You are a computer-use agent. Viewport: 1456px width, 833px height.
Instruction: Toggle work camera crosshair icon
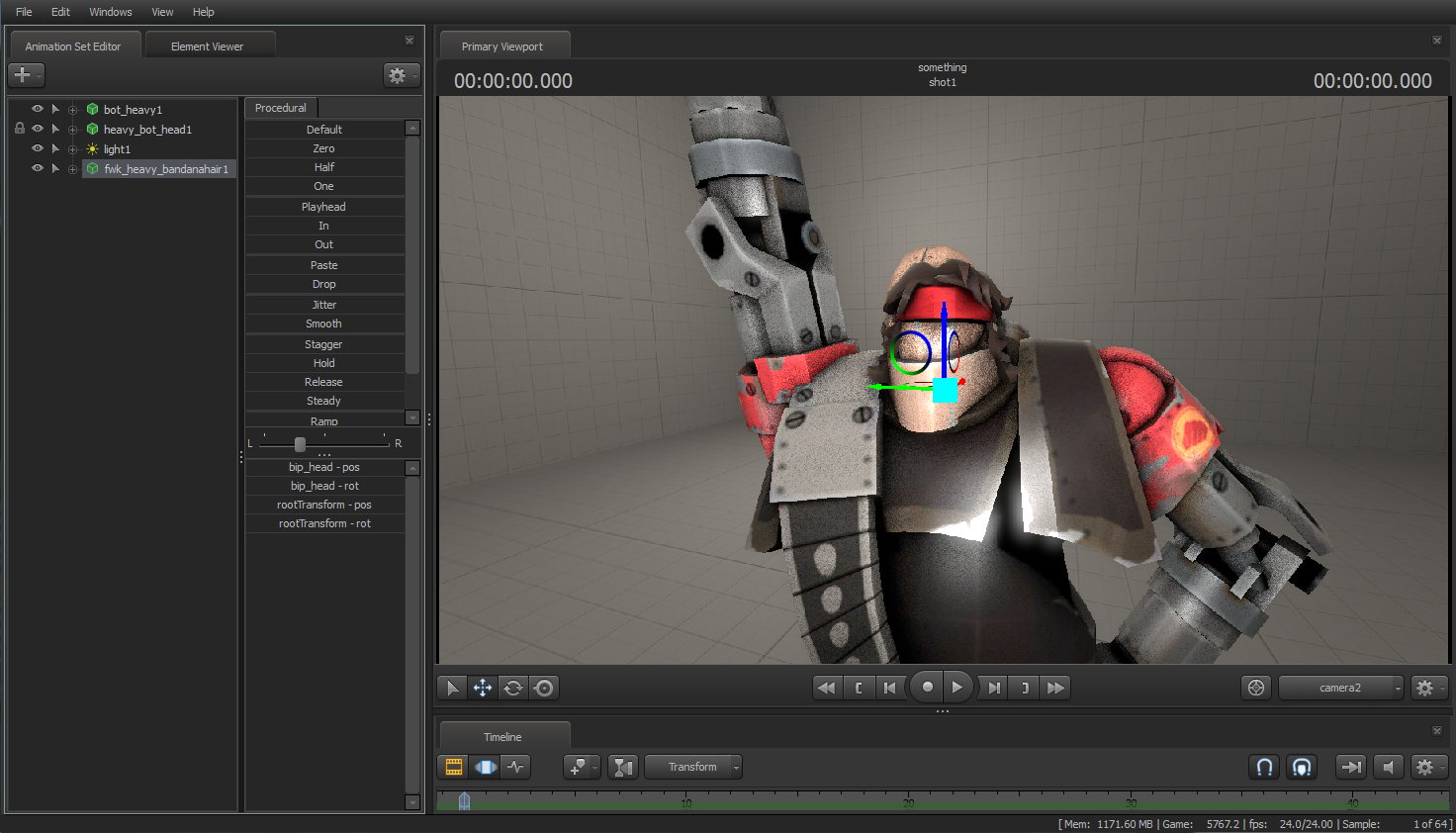click(1256, 688)
